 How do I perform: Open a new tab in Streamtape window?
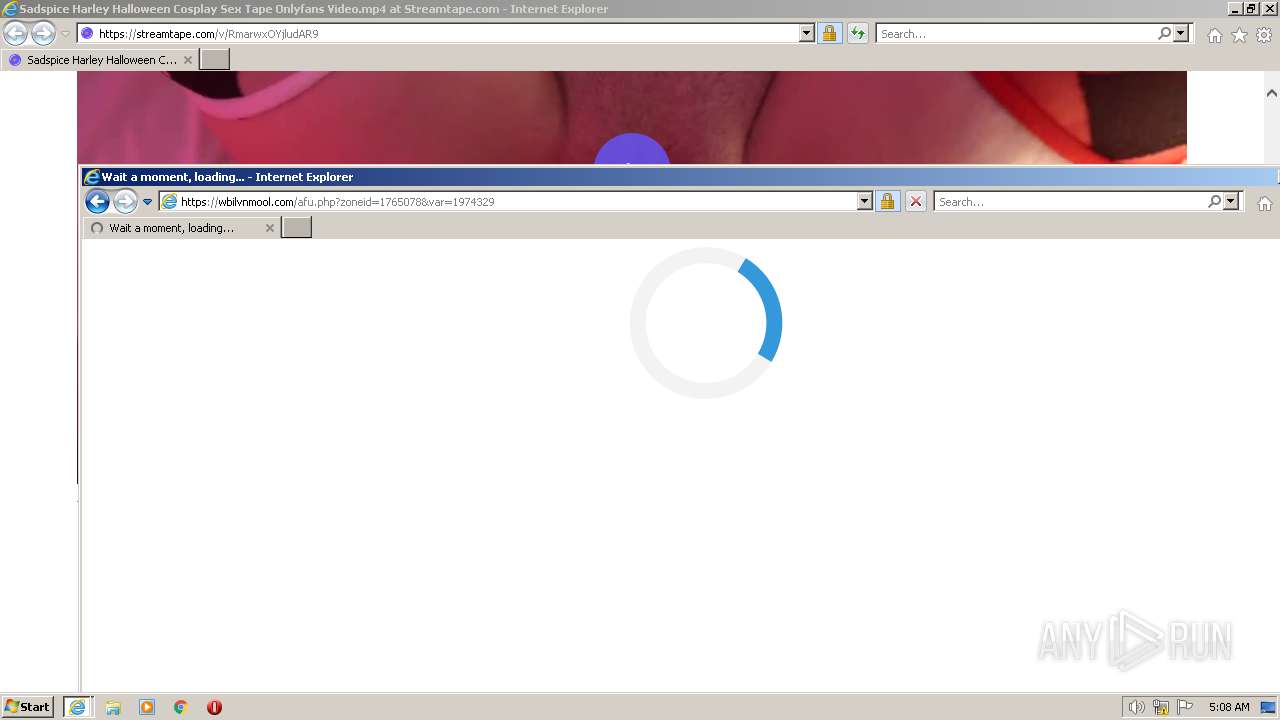(215, 60)
